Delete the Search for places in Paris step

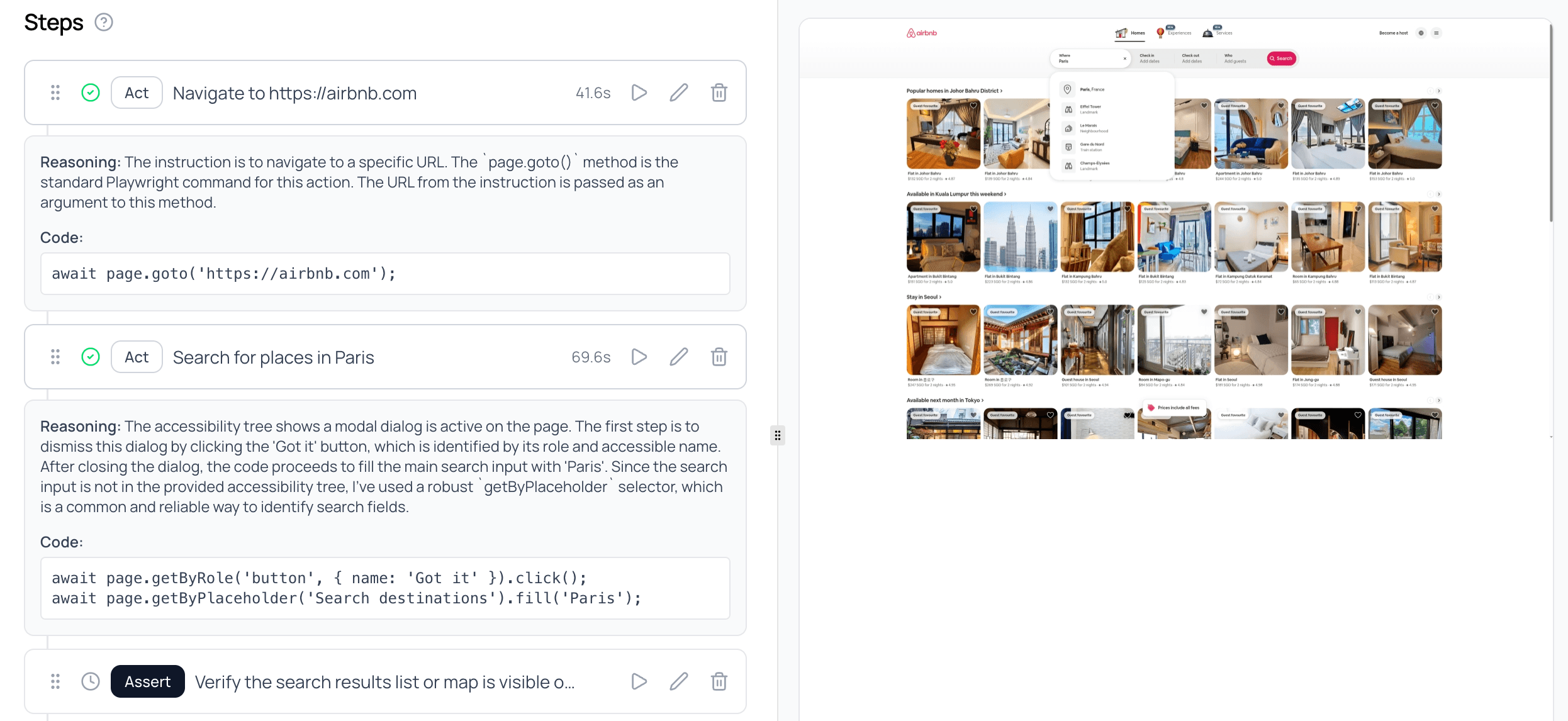pyautogui.click(x=719, y=357)
